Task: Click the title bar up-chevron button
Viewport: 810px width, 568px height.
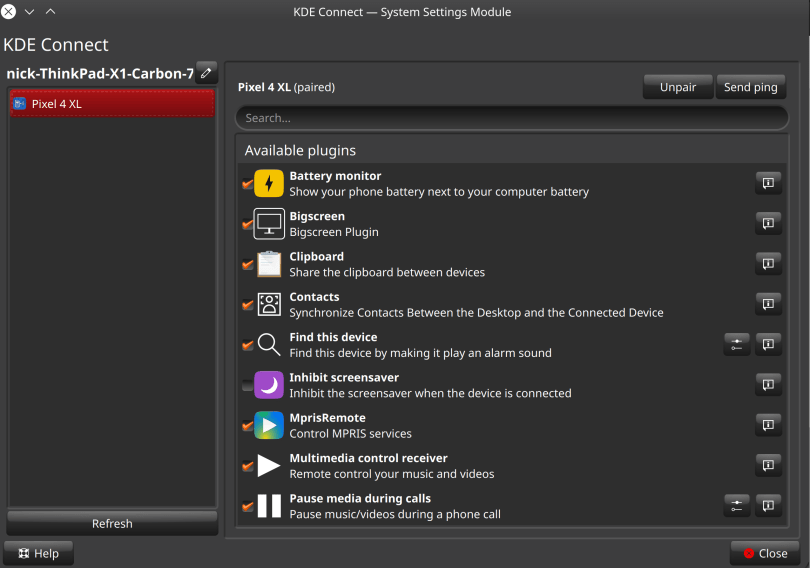Action: [x=50, y=11]
